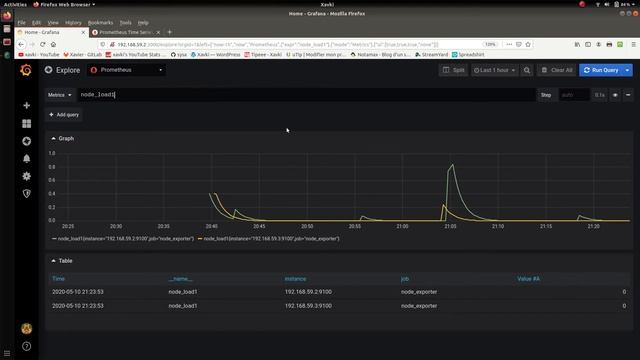Viewport: 640px width, 360px height.
Task: Open Firefox from Ubuntu dock
Action: tap(7, 16)
